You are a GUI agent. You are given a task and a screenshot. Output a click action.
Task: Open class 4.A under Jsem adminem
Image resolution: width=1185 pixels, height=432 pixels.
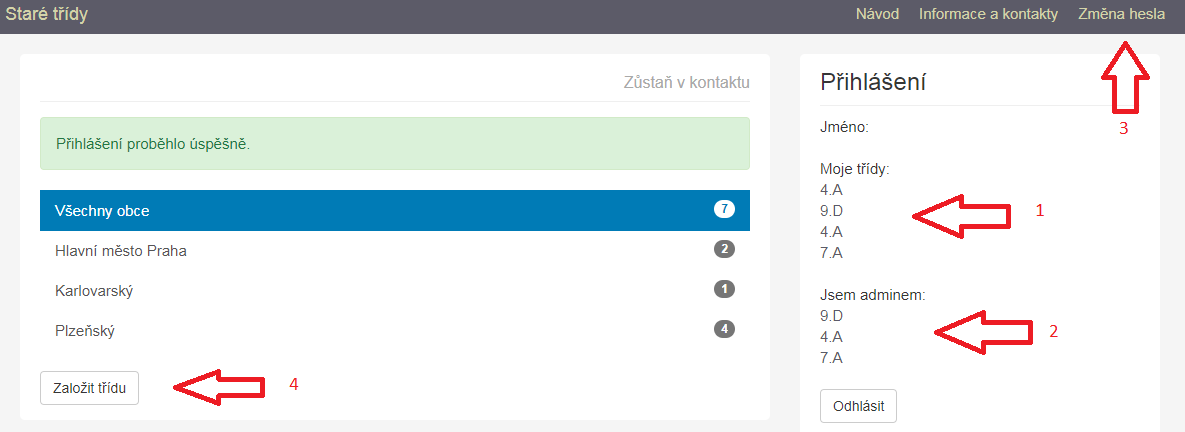[831, 336]
